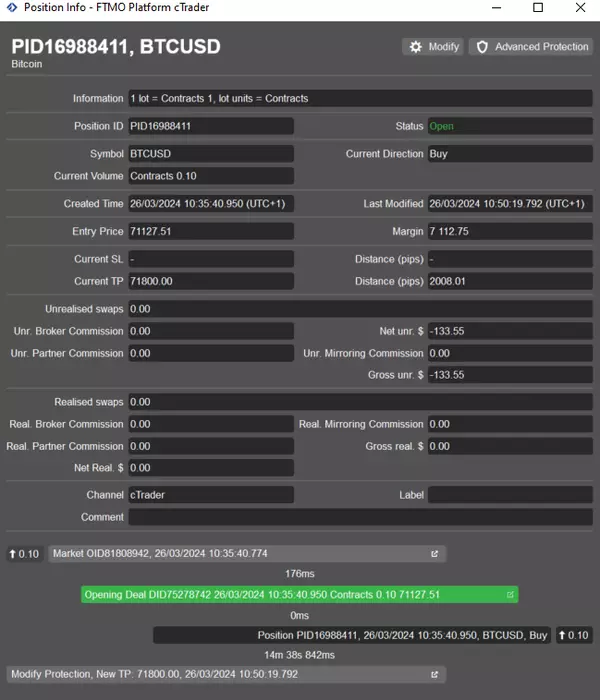Click the up-arrow 0.10 badge beside Position row

pos(574,635)
